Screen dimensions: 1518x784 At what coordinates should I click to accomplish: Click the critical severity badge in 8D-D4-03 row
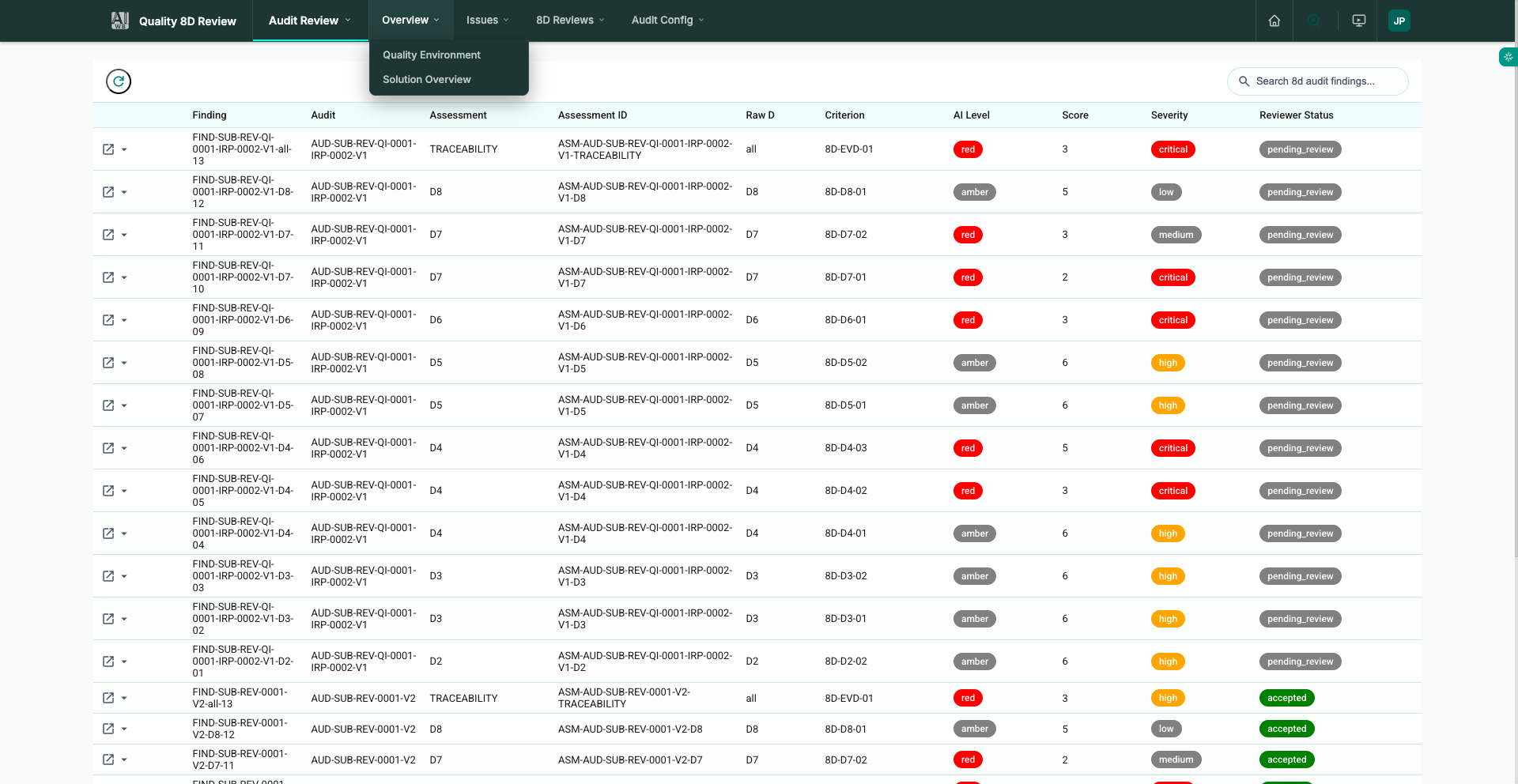(x=1173, y=448)
